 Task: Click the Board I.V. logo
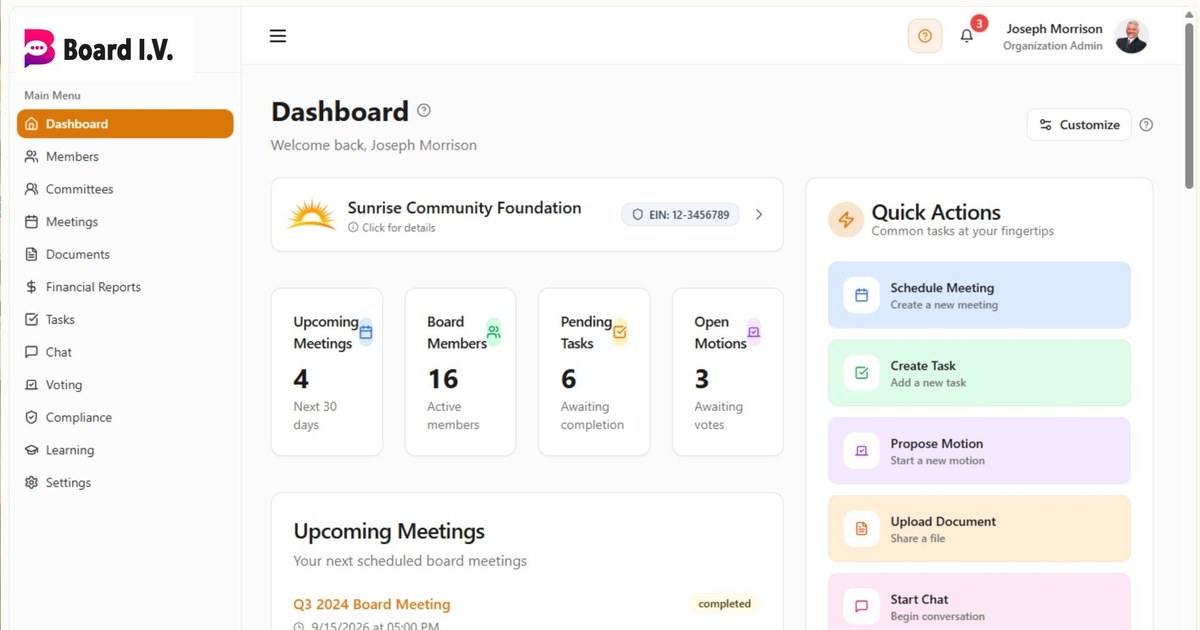coord(98,47)
